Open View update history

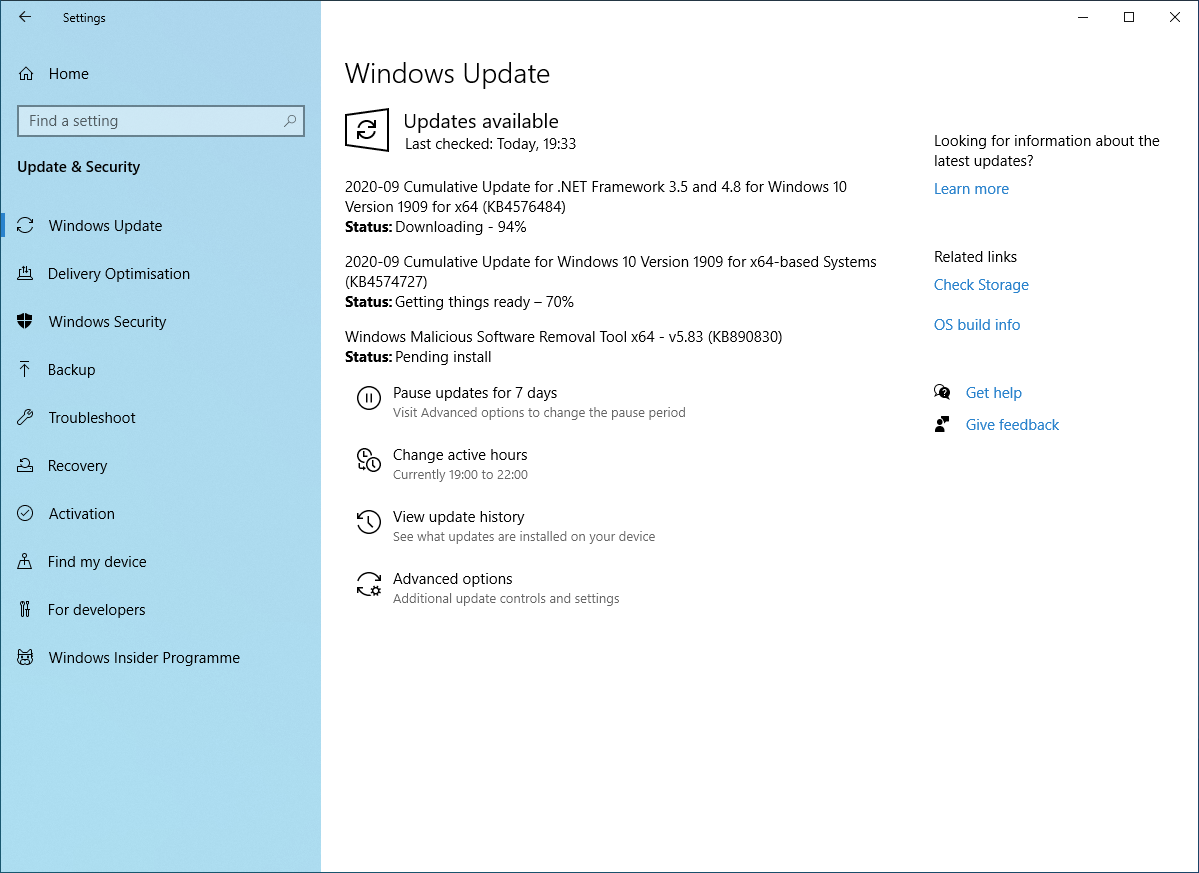pos(459,517)
